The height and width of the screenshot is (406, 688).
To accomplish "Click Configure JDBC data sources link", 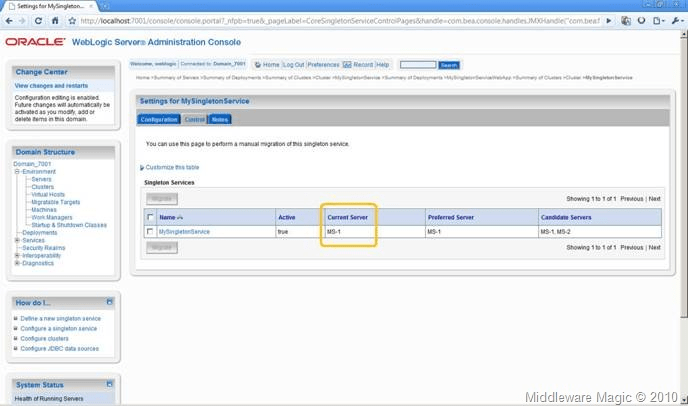I will tap(60, 349).
